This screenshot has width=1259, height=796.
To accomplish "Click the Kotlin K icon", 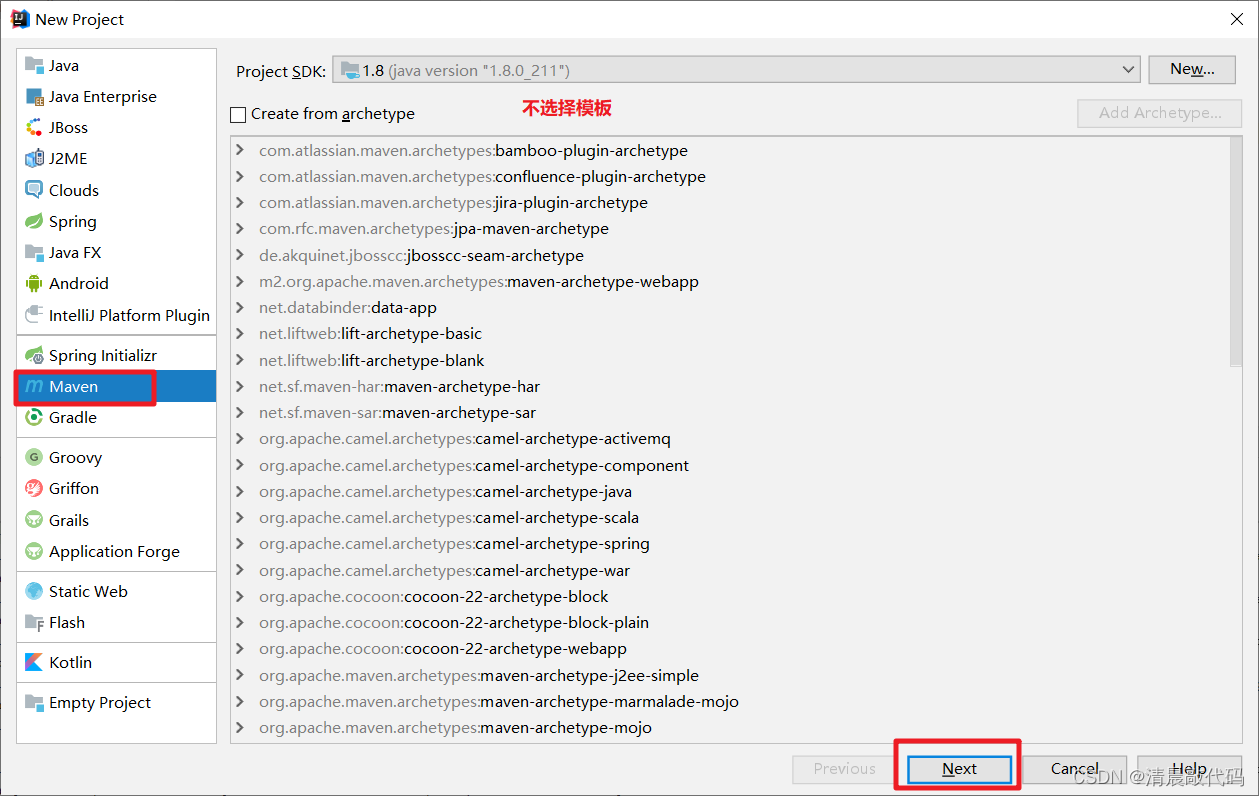I will 34,662.
